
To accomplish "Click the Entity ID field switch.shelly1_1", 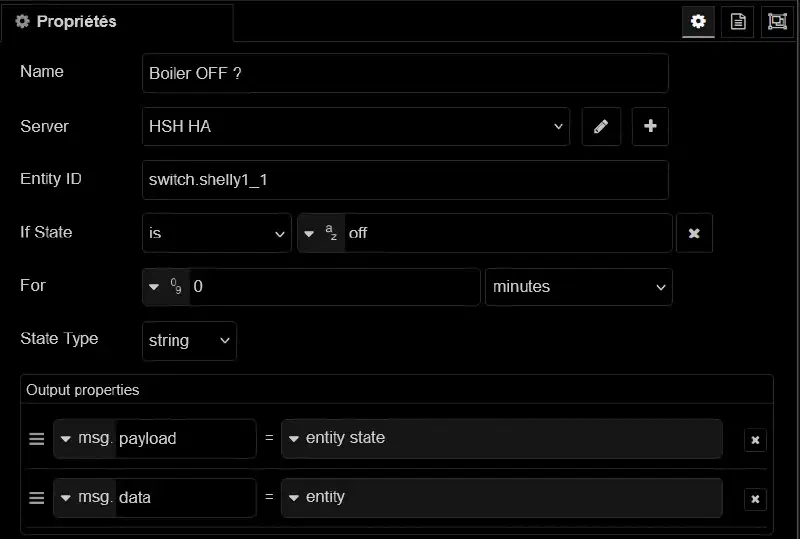I will coord(405,180).
